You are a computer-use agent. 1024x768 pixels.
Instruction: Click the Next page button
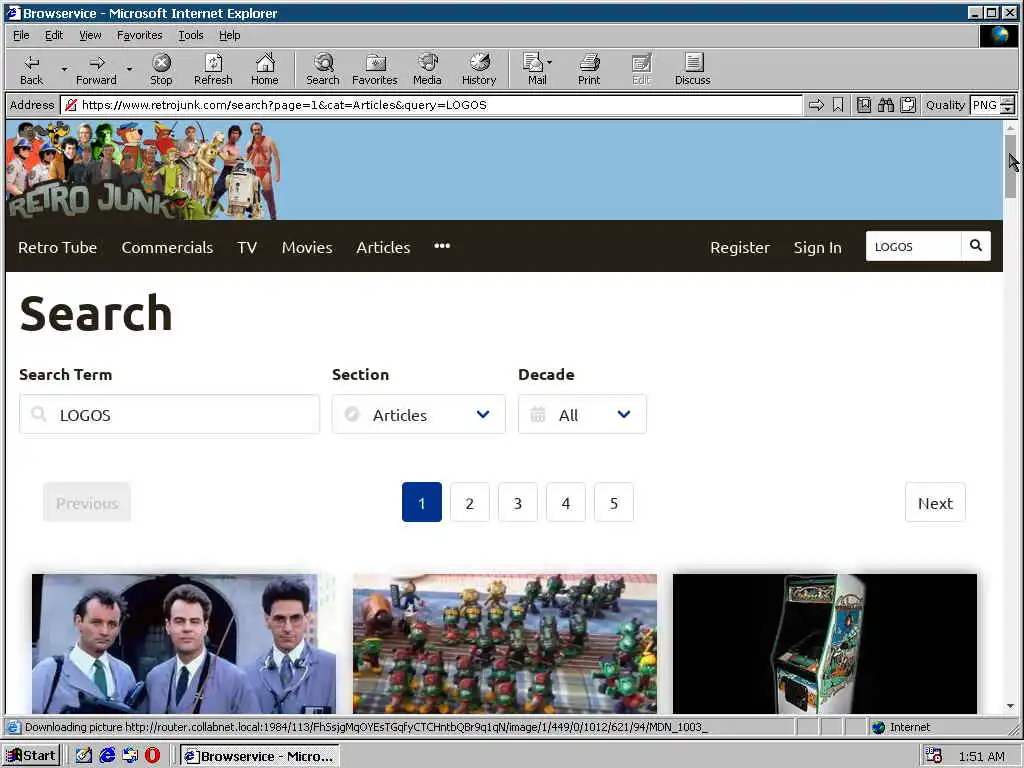[x=935, y=502]
